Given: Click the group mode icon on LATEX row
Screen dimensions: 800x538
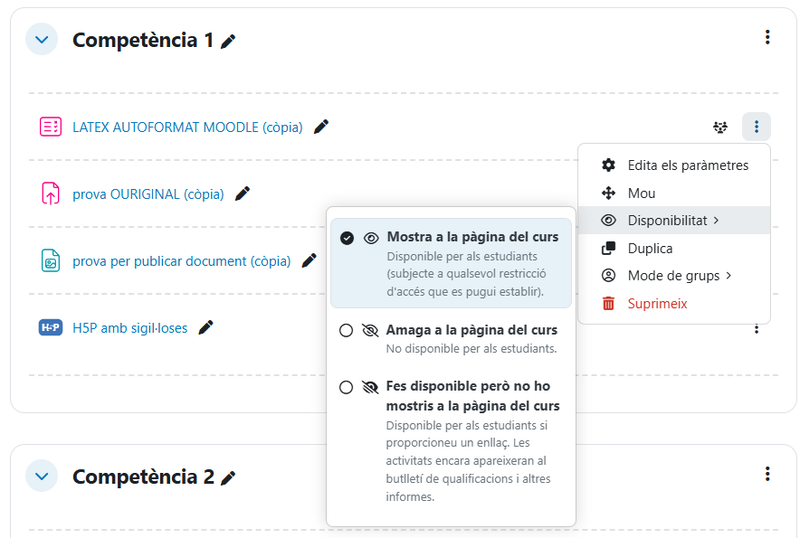Looking at the screenshot, I should pyautogui.click(x=720, y=127).
